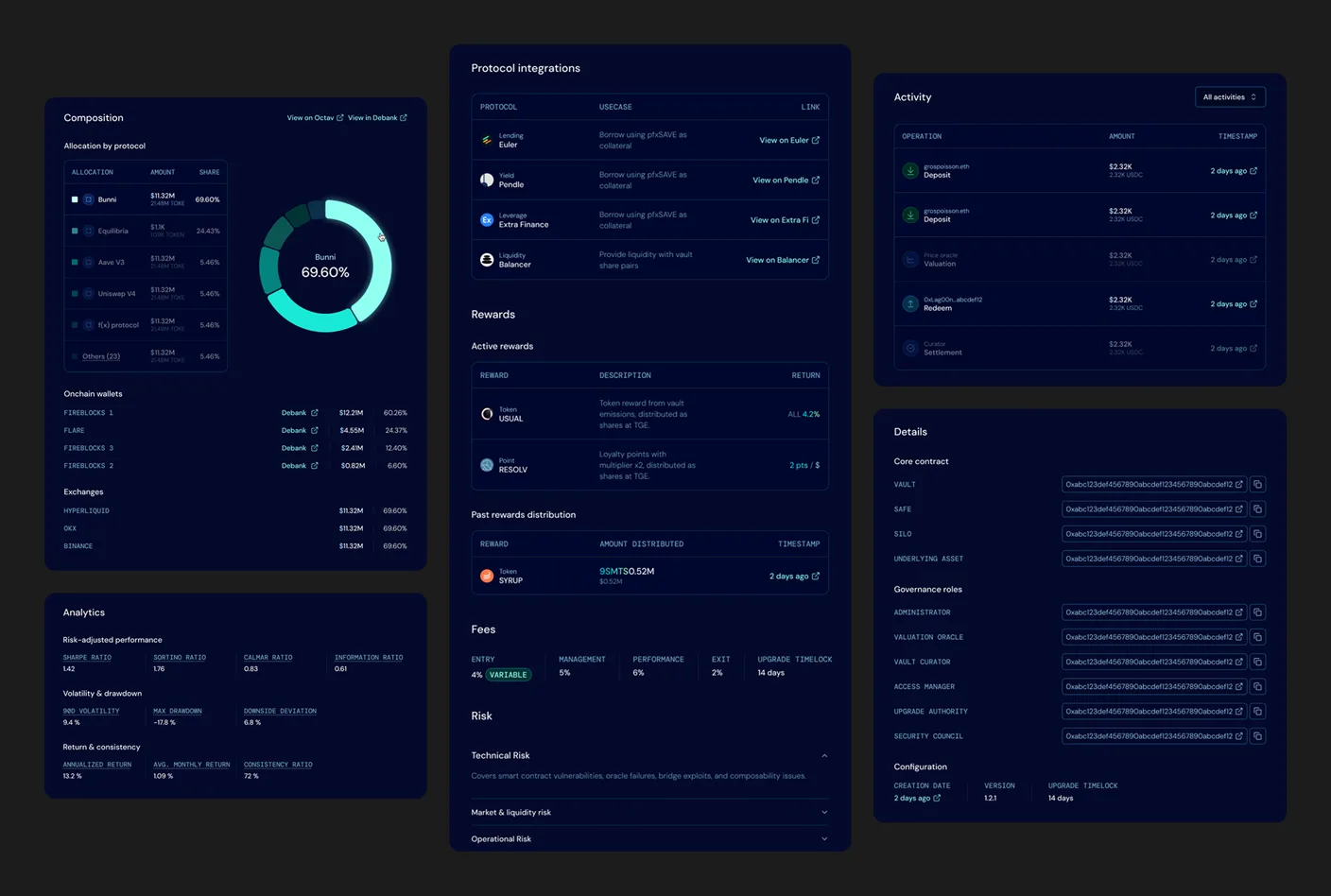
Task: Open Valuation transaction timestamp link
Action: (x=1234, y=260)
